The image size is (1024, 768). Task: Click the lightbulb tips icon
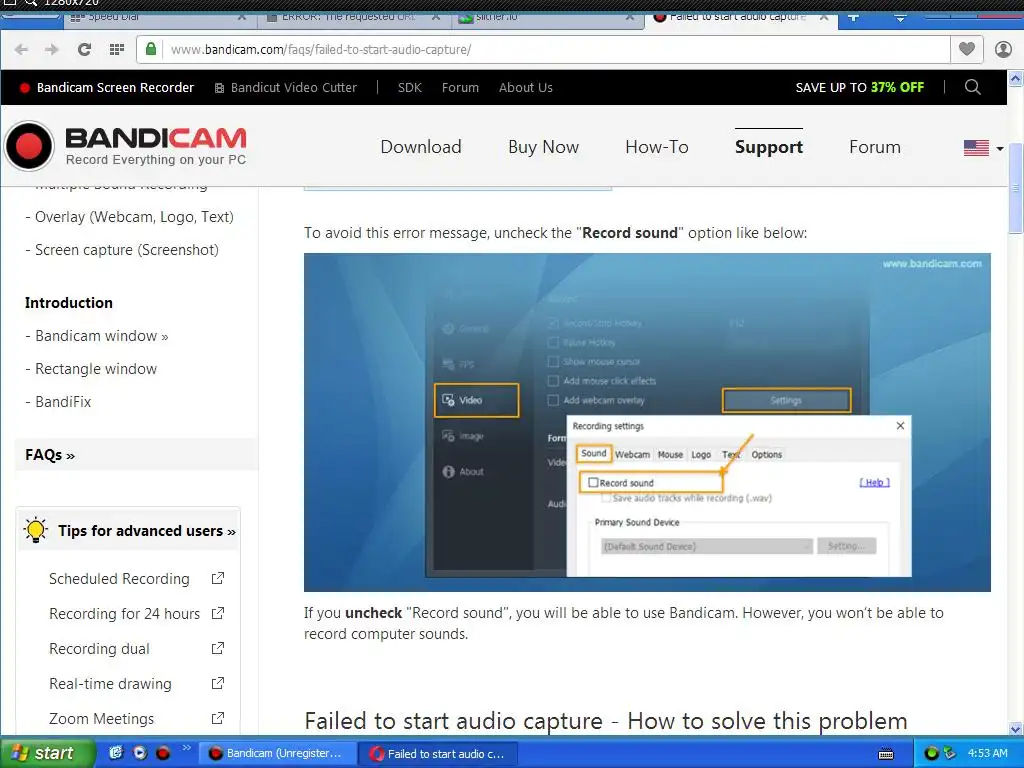tap(35, 530)
